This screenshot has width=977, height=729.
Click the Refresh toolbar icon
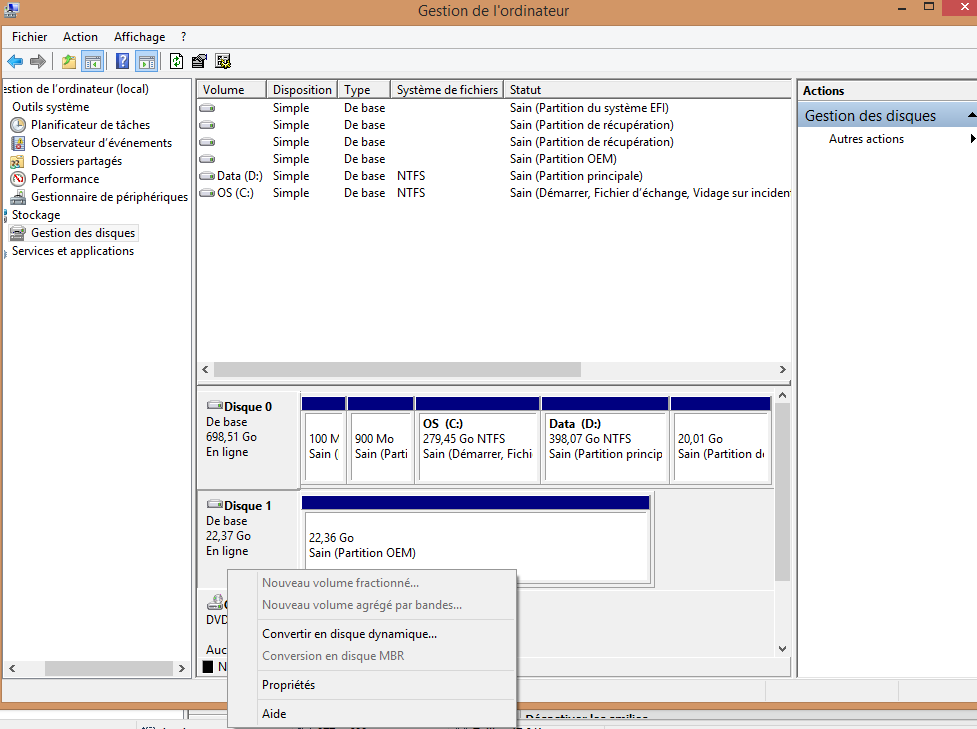pyautogui.click(x=176, y=61)
